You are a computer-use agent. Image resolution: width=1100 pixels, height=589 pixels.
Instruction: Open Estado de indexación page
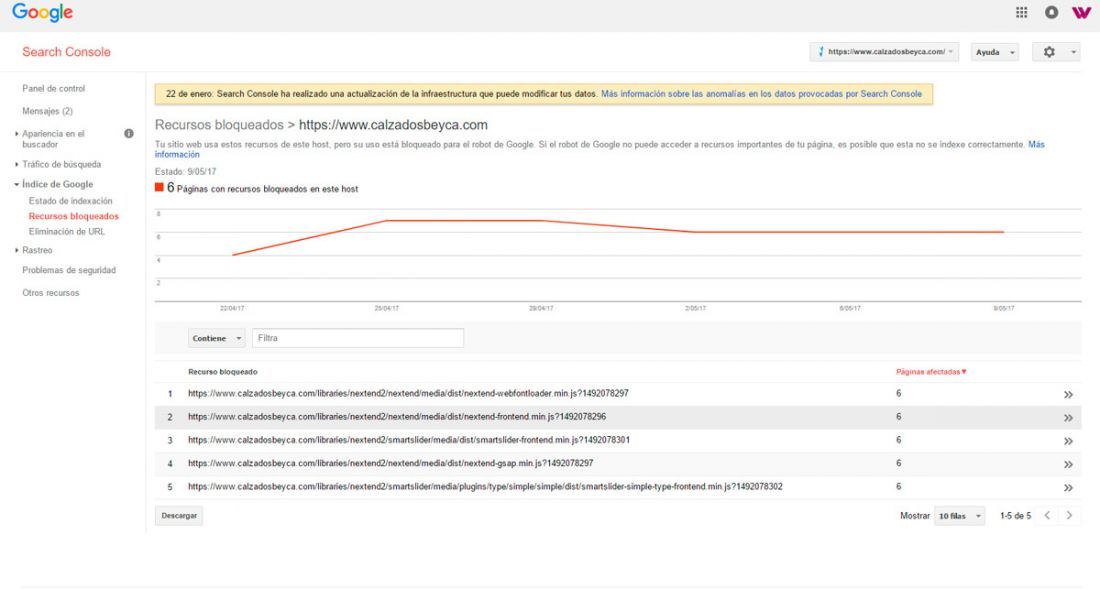click(x=70, y=201)
